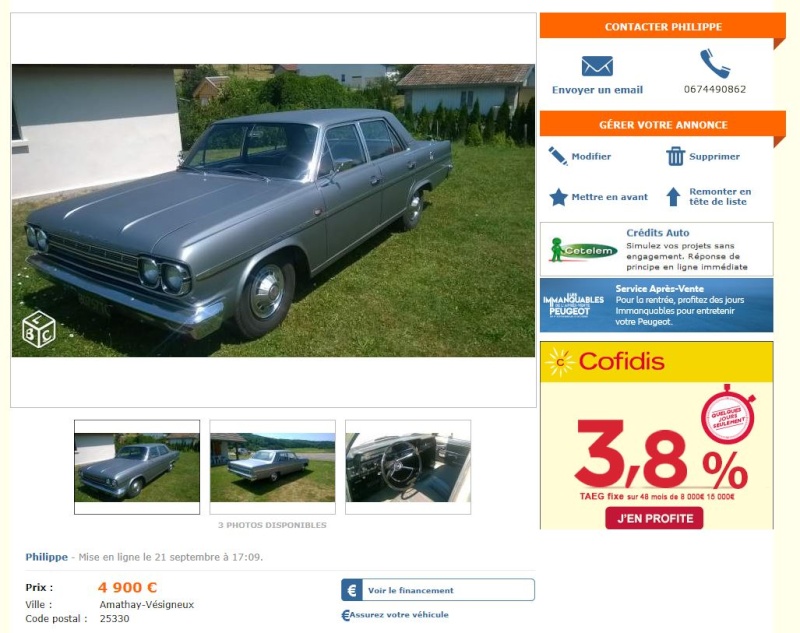800x633 pixels.
Task: Click the pencil Modifier icon
Action: coord(558,156)
